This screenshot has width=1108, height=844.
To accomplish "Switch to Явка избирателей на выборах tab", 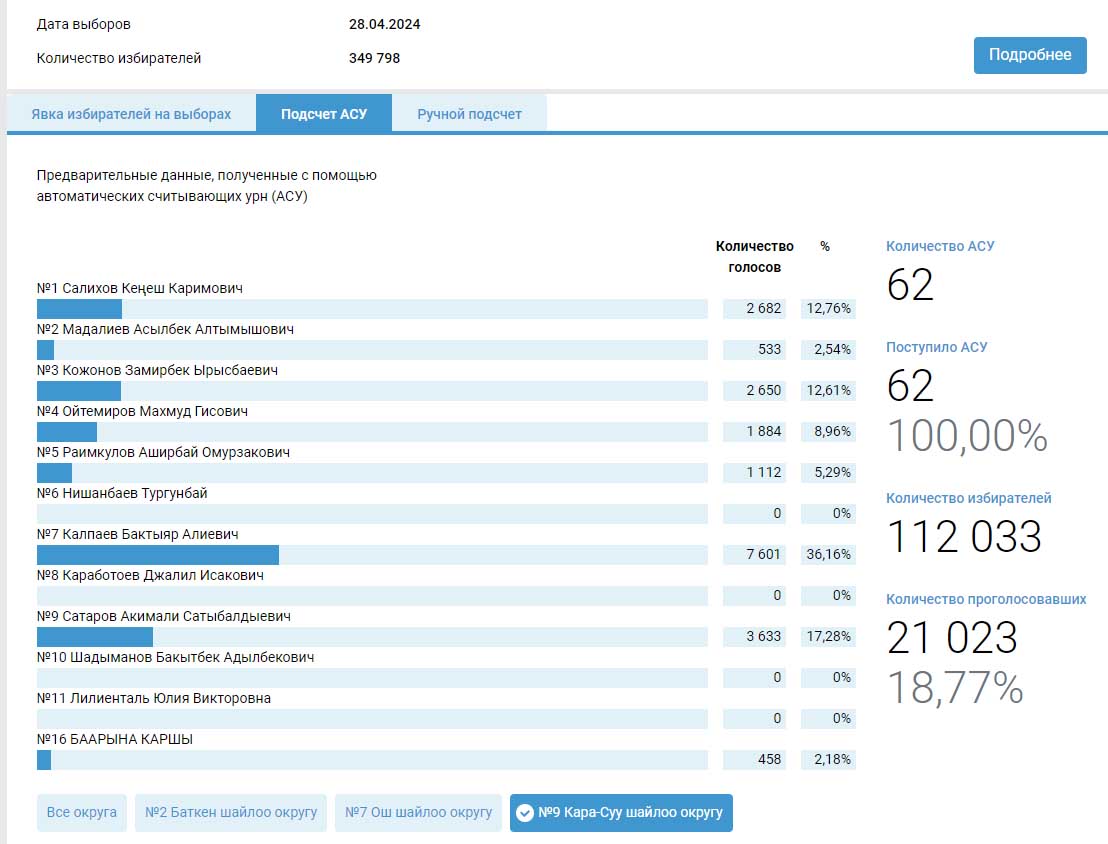I will pos(131,114).
